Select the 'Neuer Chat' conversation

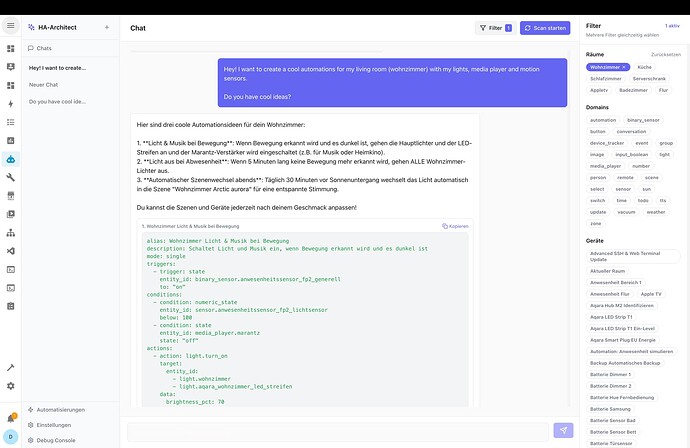tap(44, 85)
